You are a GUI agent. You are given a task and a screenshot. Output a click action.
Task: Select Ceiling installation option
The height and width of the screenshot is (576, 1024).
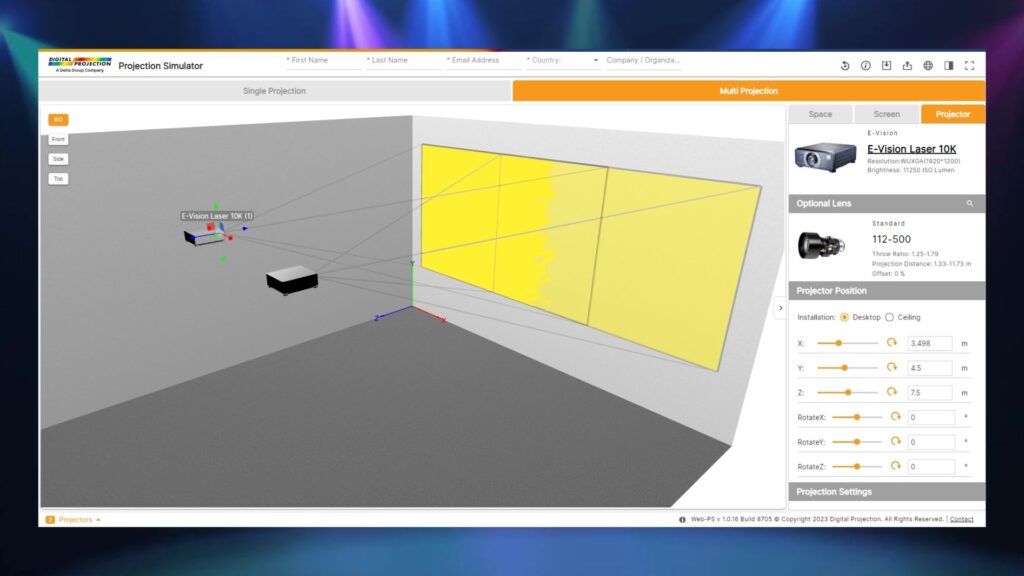coord(890,317)
